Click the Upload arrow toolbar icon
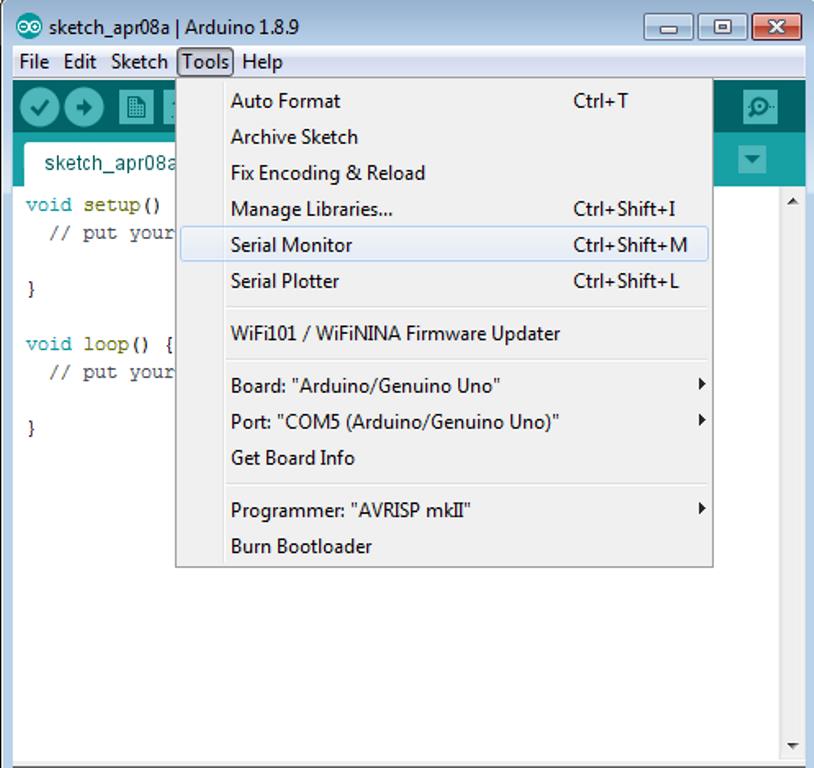 (x=84, y=107)
